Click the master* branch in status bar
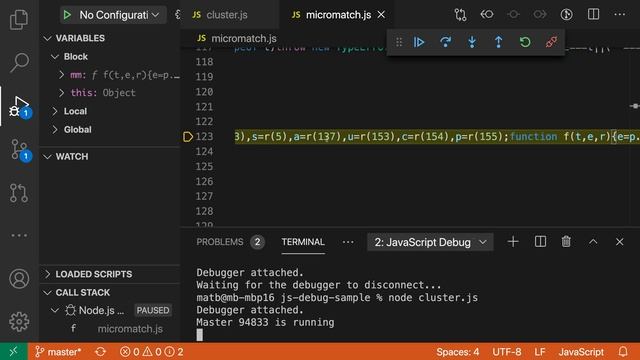 point(58,352)
